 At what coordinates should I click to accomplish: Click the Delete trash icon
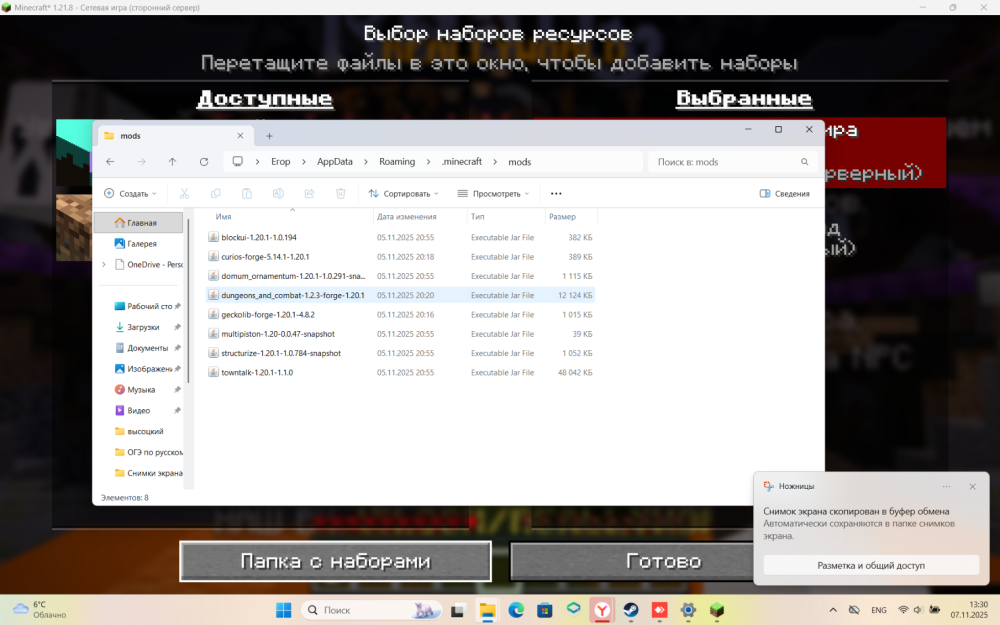(x=341, y=193)
